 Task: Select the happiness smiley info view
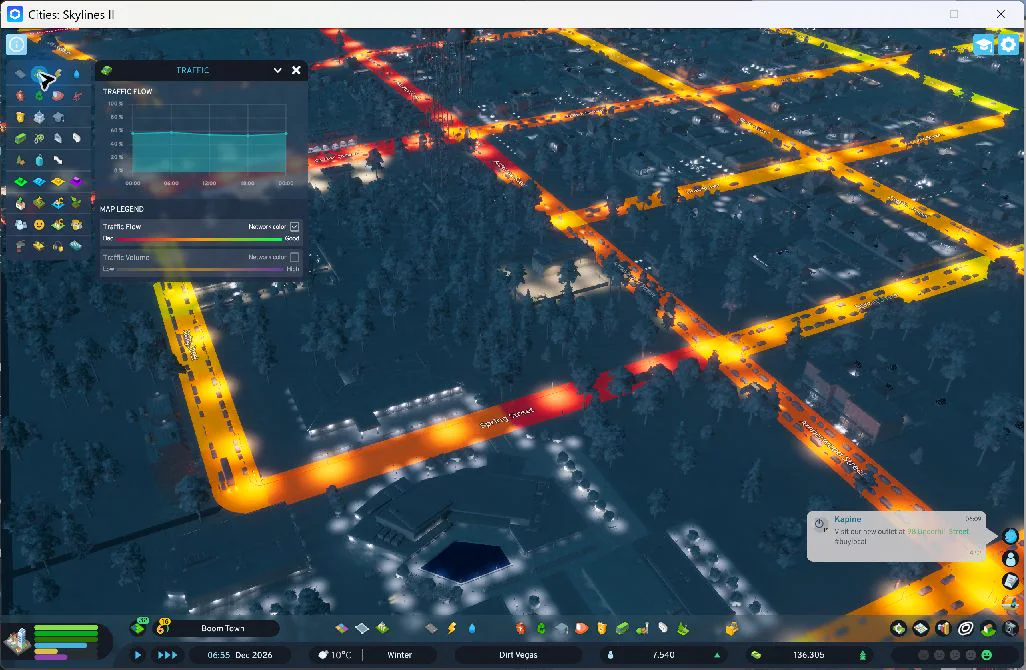(x=39, y=224)
